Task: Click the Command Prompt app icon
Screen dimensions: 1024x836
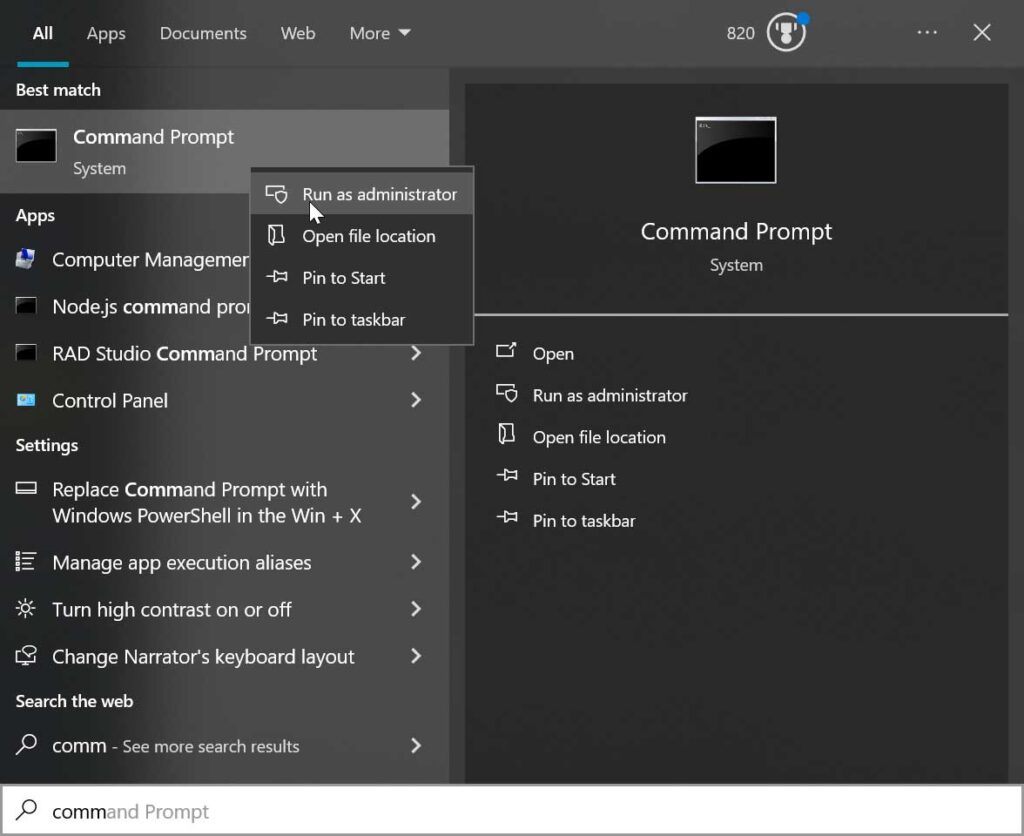Action: (35, 146)
